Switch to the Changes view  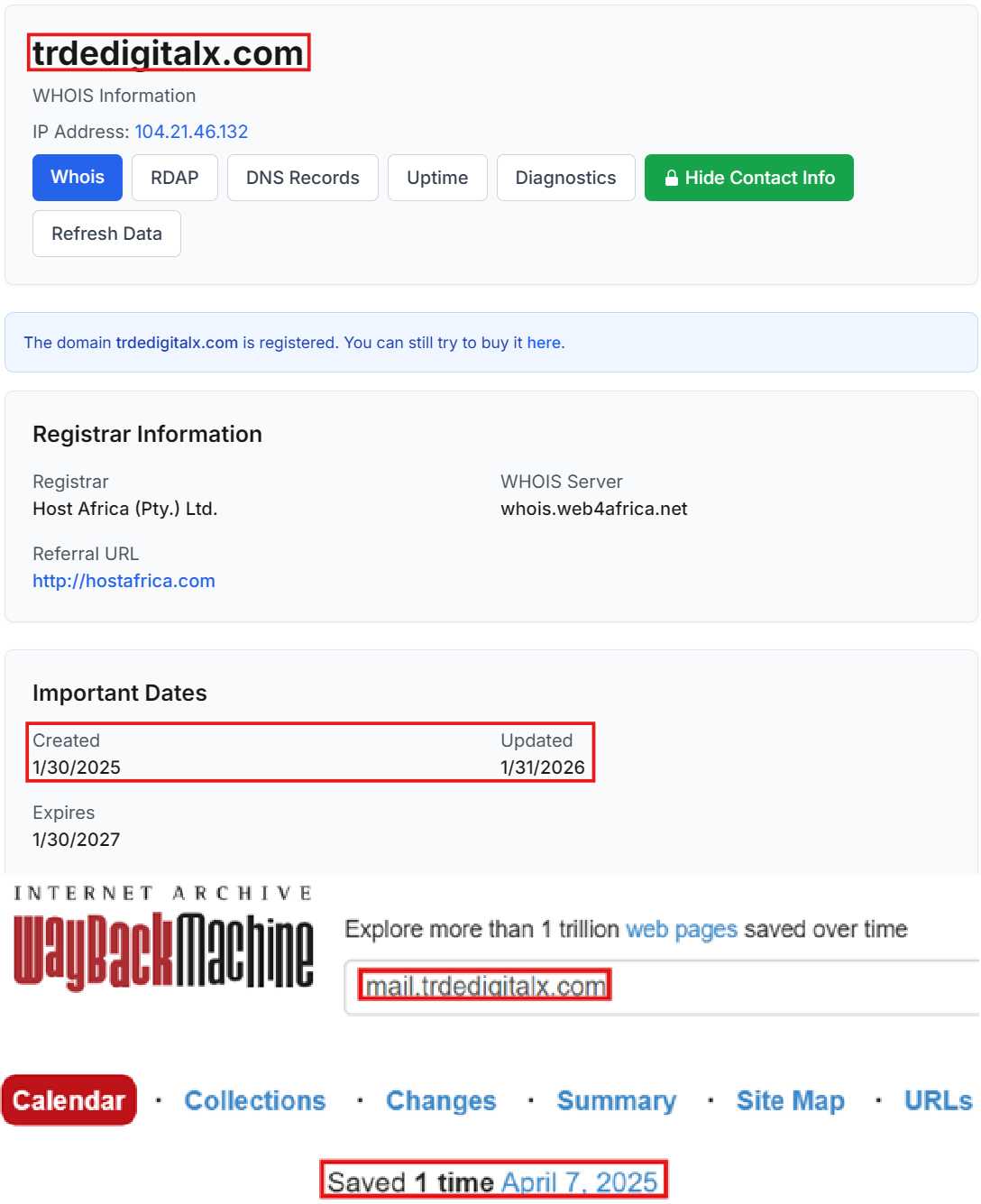(441, 1100)
